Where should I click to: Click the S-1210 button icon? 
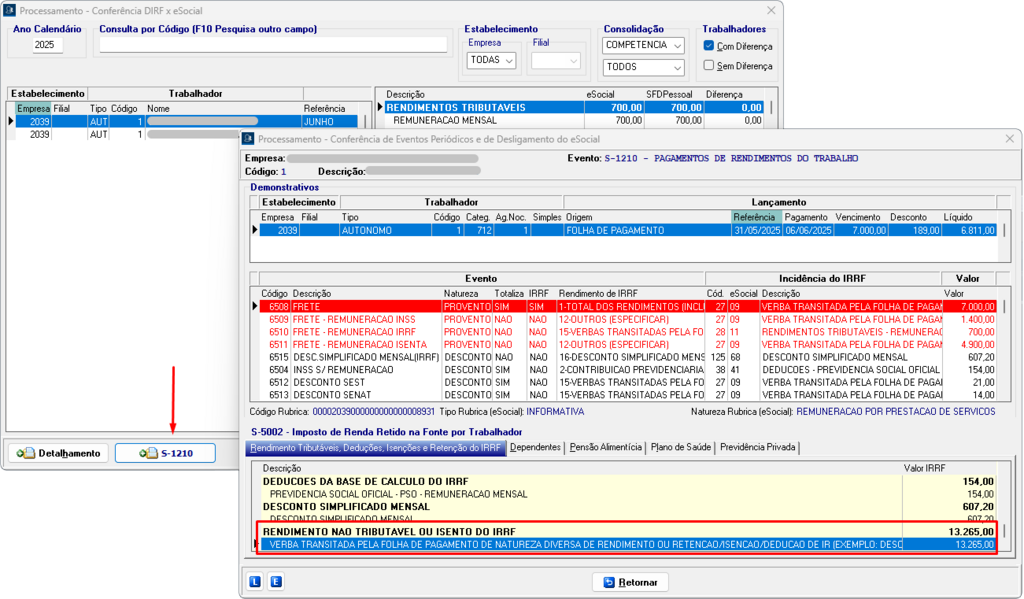[x=148, y=453]
